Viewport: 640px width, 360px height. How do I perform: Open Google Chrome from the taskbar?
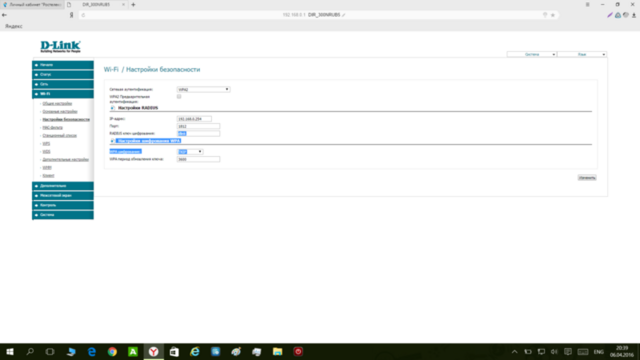click(112, 351)
